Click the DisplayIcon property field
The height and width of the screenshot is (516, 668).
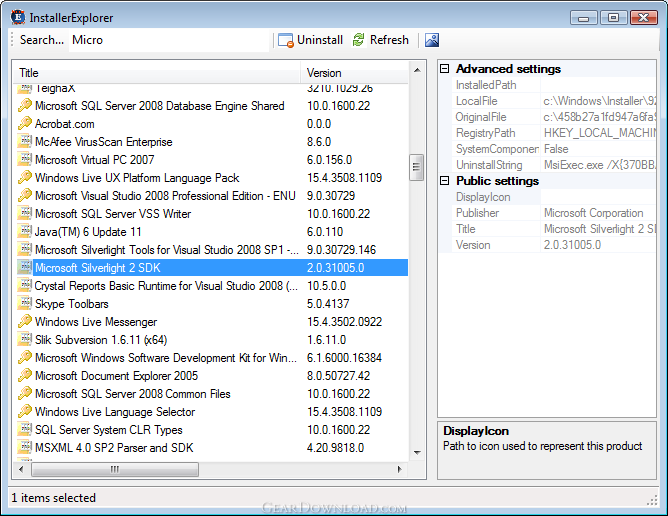pos(599,197)
